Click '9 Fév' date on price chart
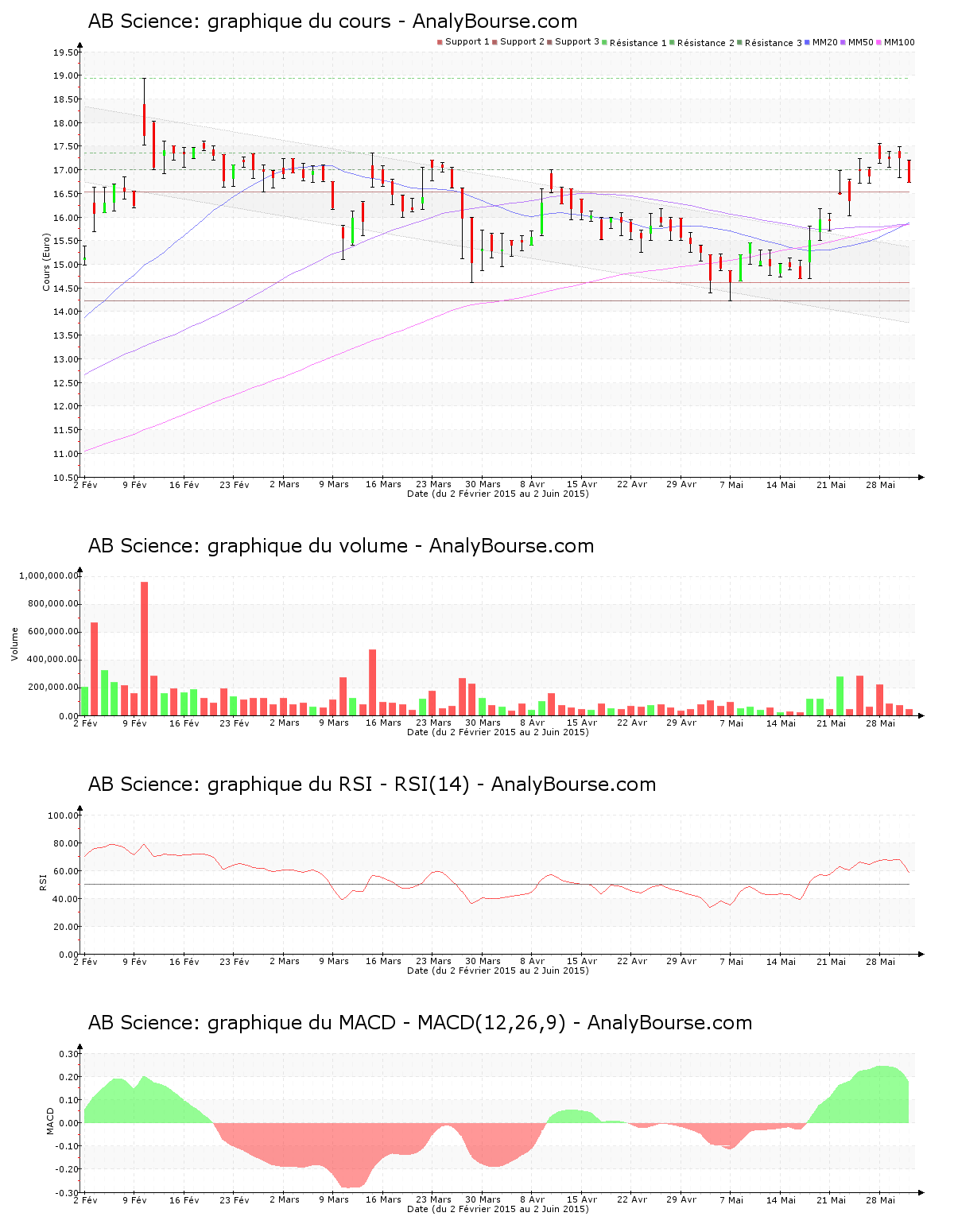954x1232 pixels. click(134, 485)
